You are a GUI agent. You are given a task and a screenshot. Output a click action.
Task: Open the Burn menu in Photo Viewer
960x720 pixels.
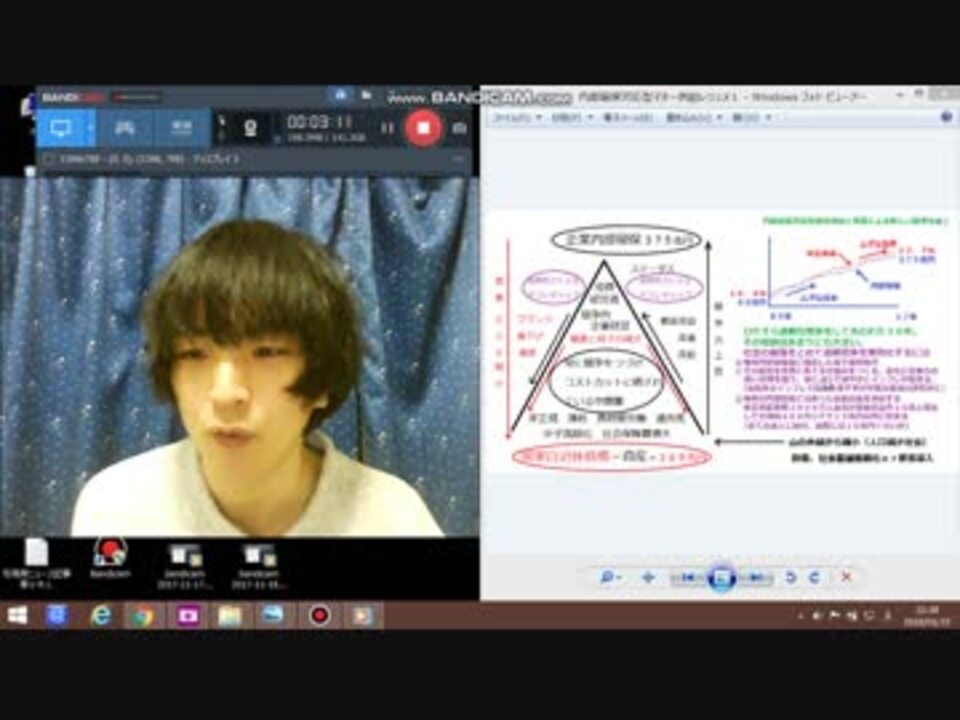(694, 117)
